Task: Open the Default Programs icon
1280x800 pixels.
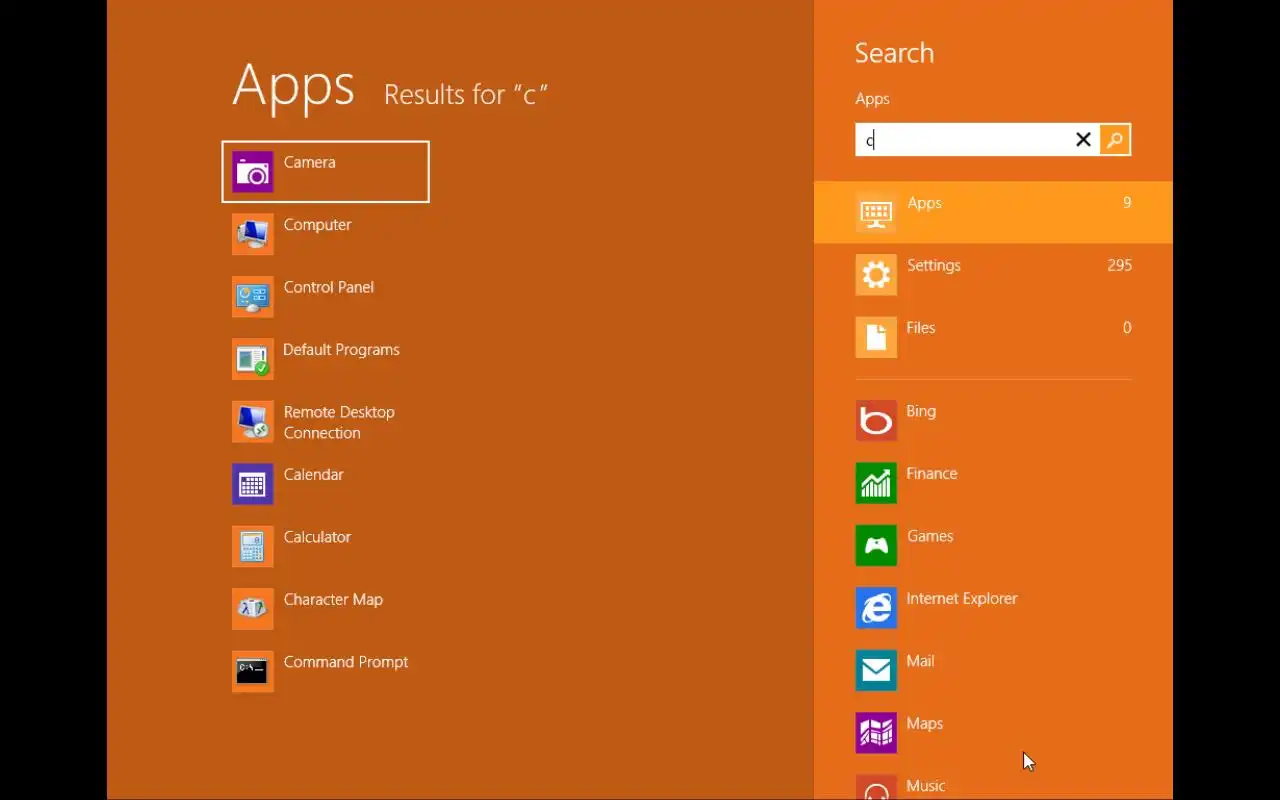Action: 253,359
